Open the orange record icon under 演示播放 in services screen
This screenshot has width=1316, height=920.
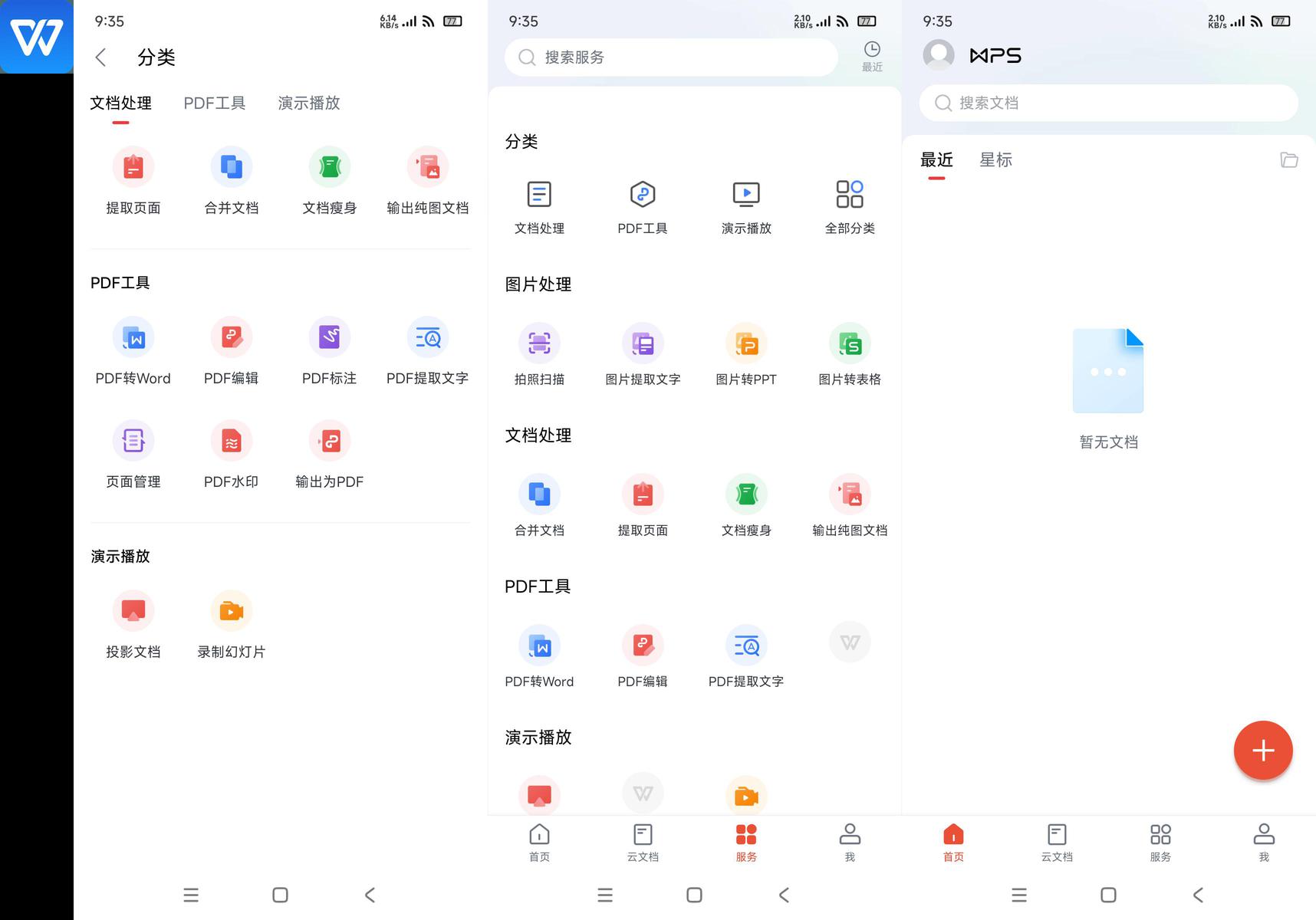[x=746, y=794]
